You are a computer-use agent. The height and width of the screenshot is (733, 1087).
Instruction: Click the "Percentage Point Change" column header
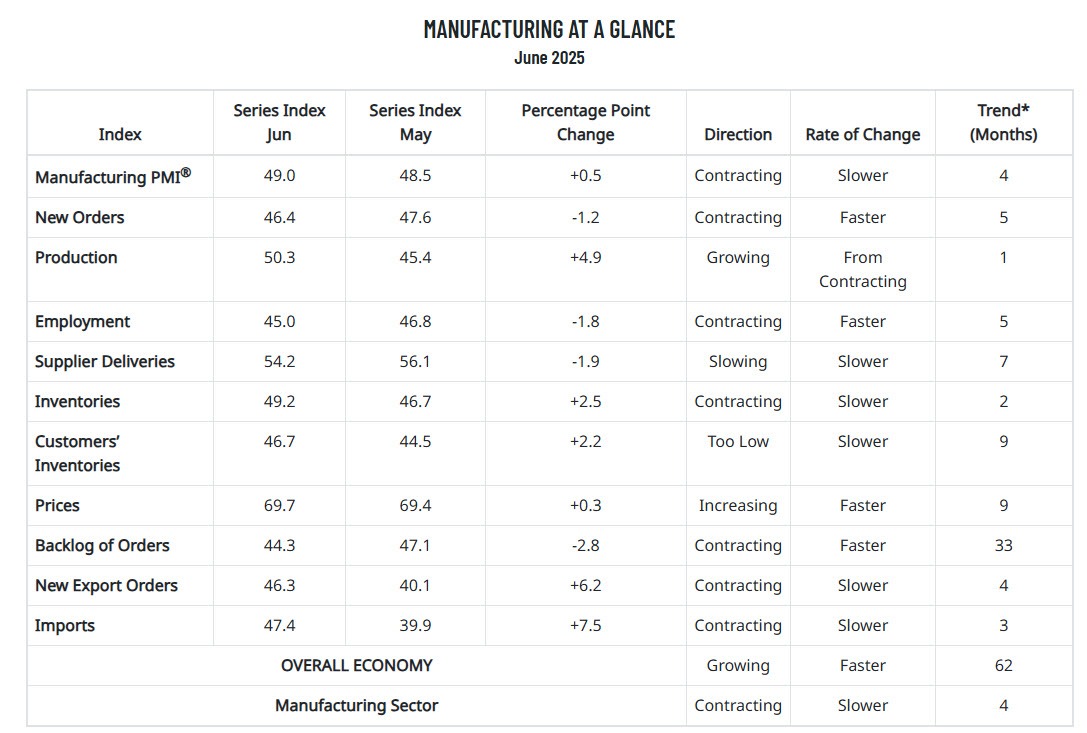pyautogui.click(x=585, y=122)
